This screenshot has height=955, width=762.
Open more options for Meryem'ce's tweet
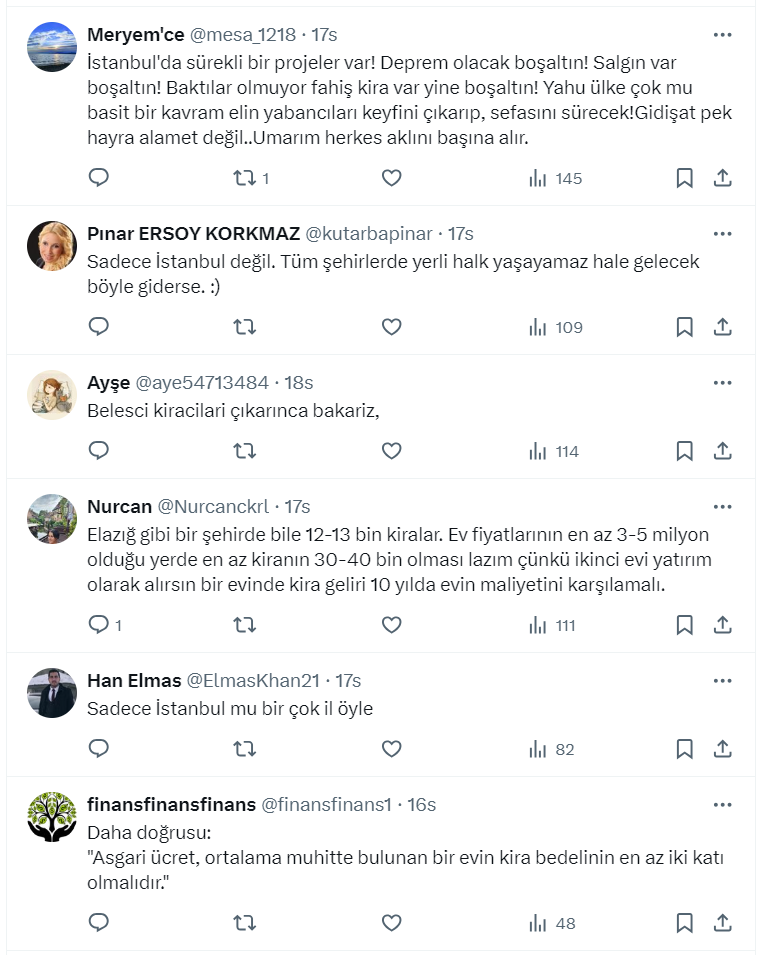click(722, 35)
